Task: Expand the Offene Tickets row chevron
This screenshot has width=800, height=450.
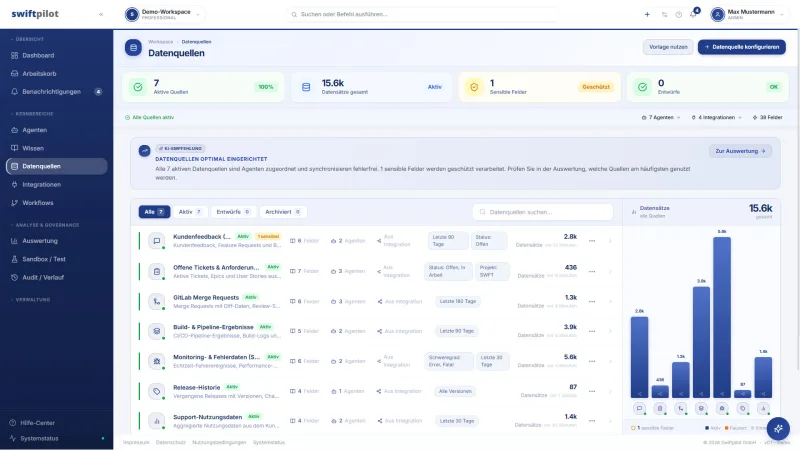Action: [x=610, y=271]
